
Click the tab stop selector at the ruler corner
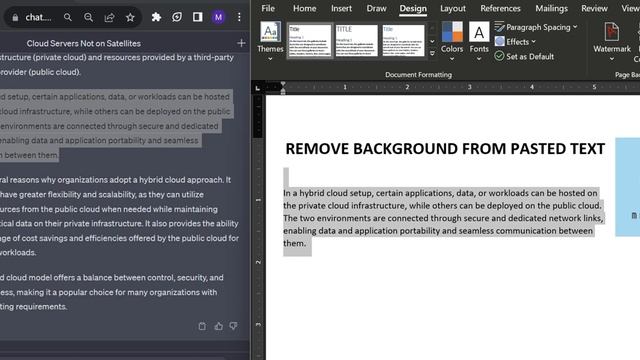click(x=258, y=88)
